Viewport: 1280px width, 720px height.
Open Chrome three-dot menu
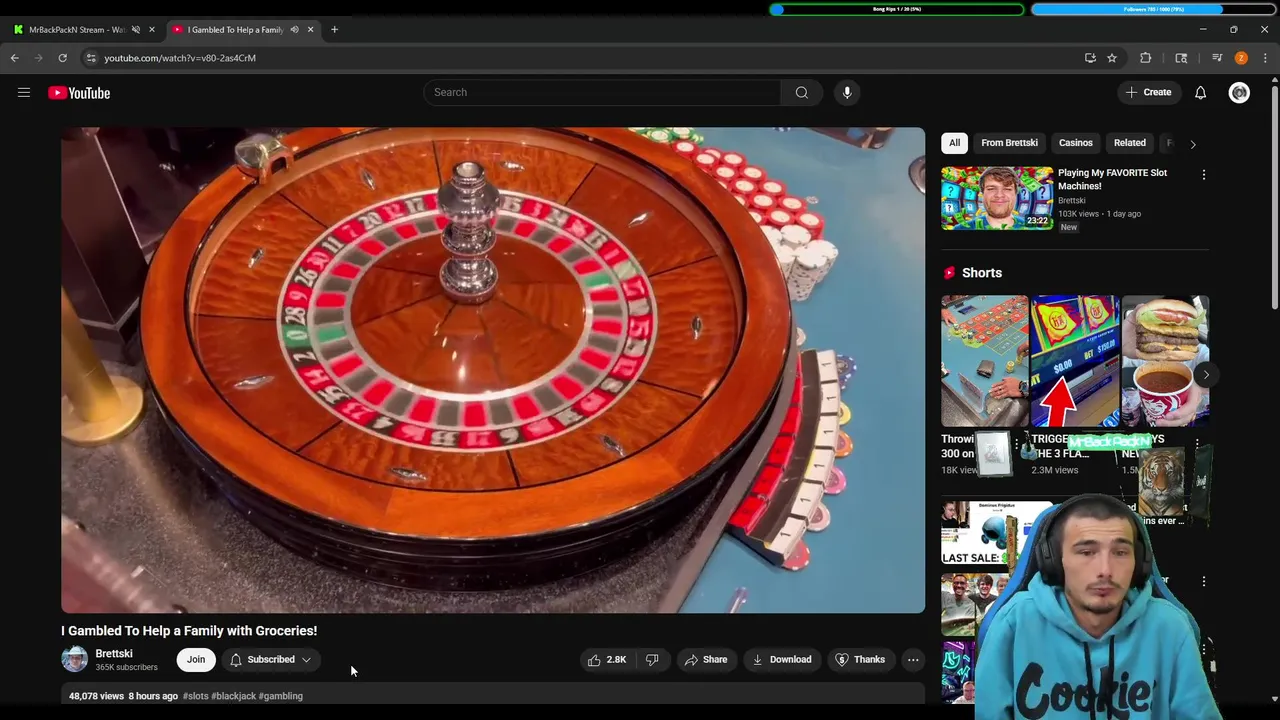(x=1265, y=58)
